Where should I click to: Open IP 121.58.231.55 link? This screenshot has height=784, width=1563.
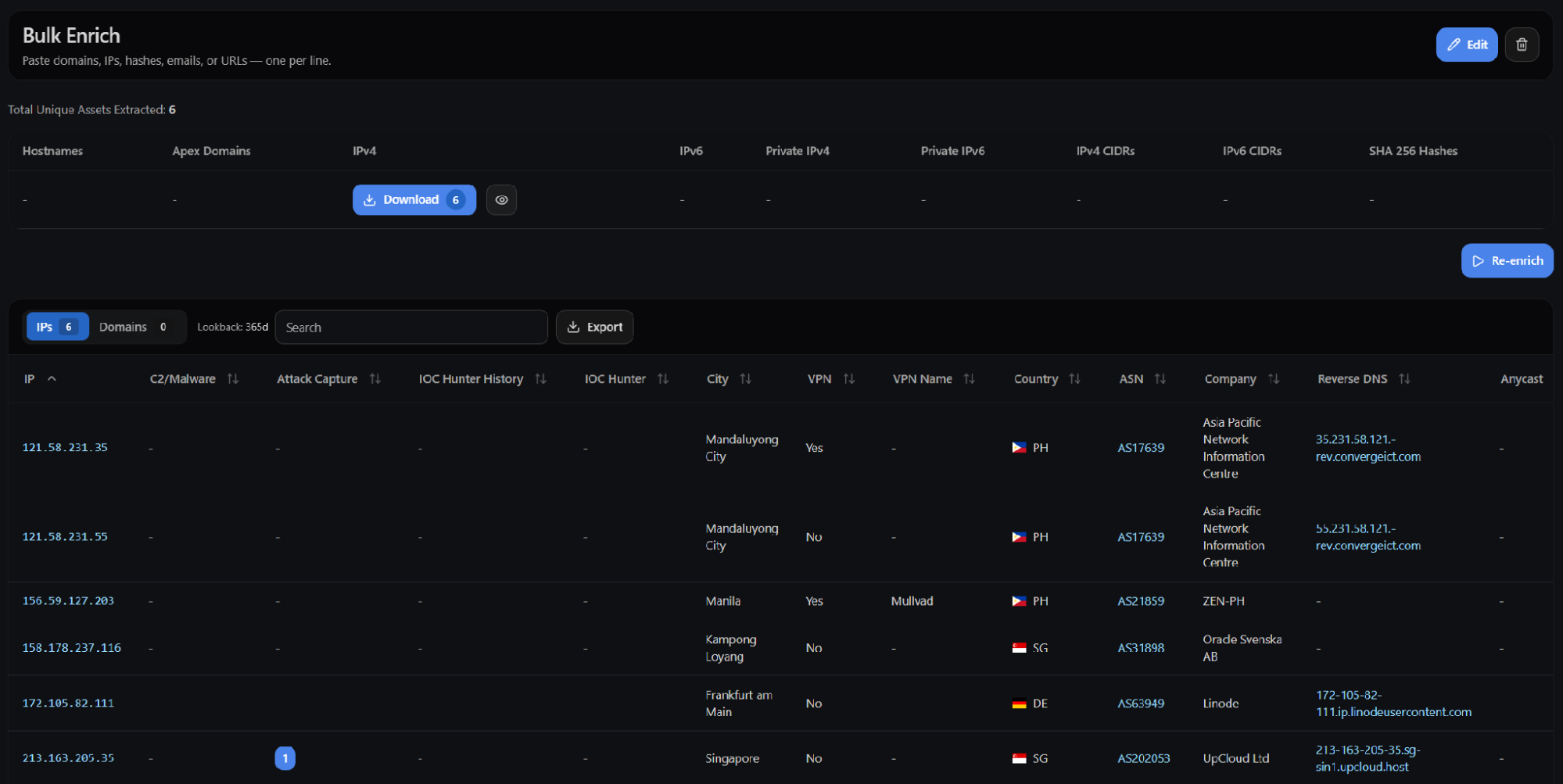tap(65, 537)
